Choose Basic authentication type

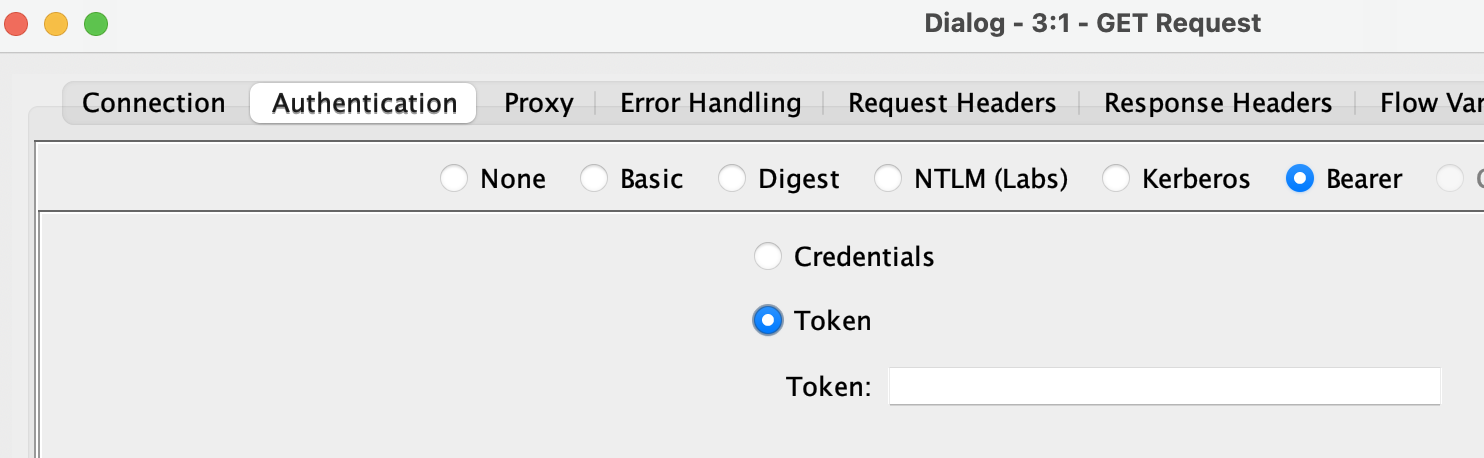pos(594,179)
